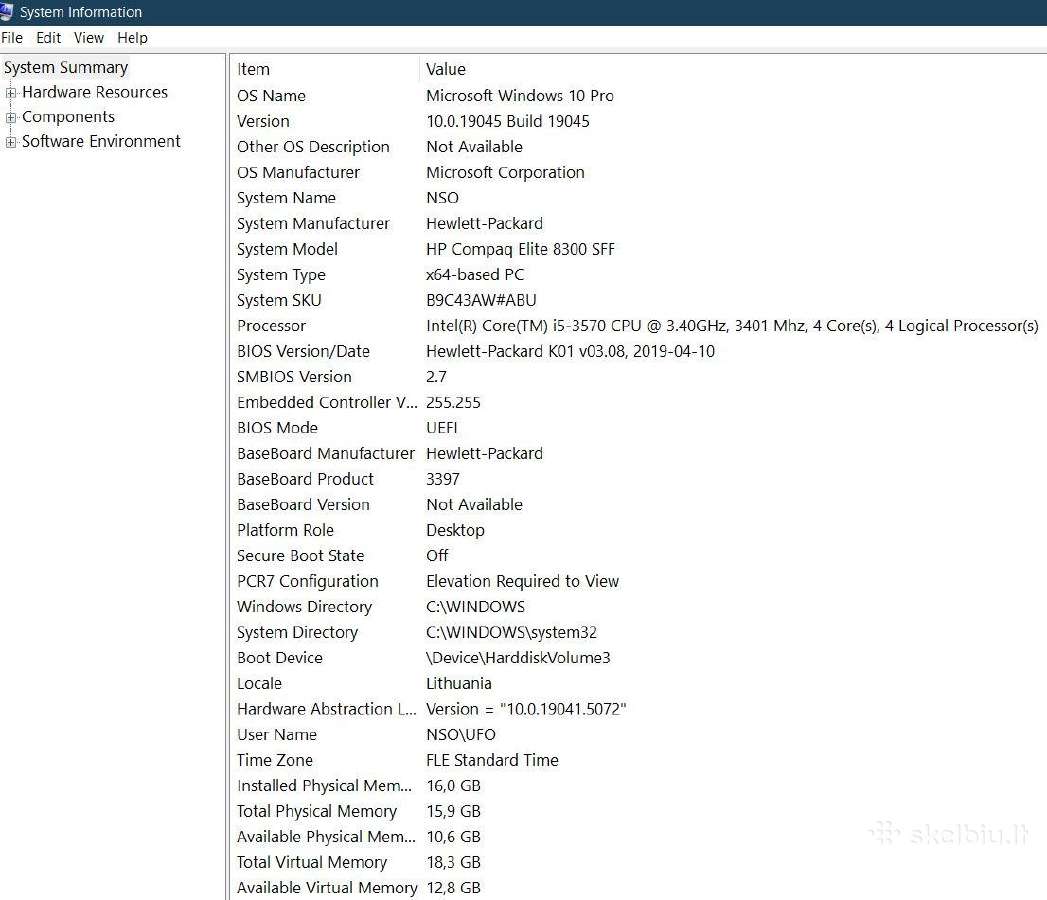Click the System Information title bar icon
This screenshot has height=900, width=1047.
[6, 11]
